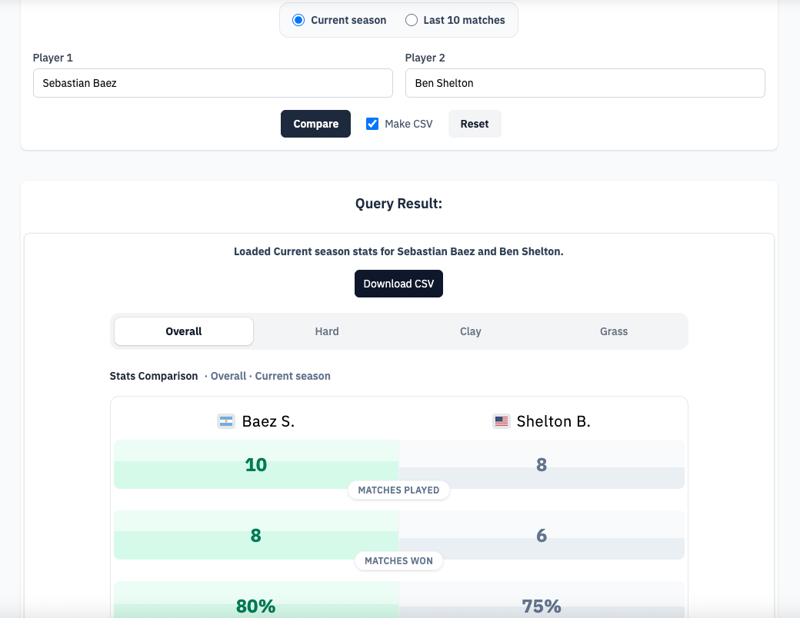This screenshot has height=618, width=800.
Task: Click the Argentina flag icon beside Baez S.
Action: tap(226, 422)
